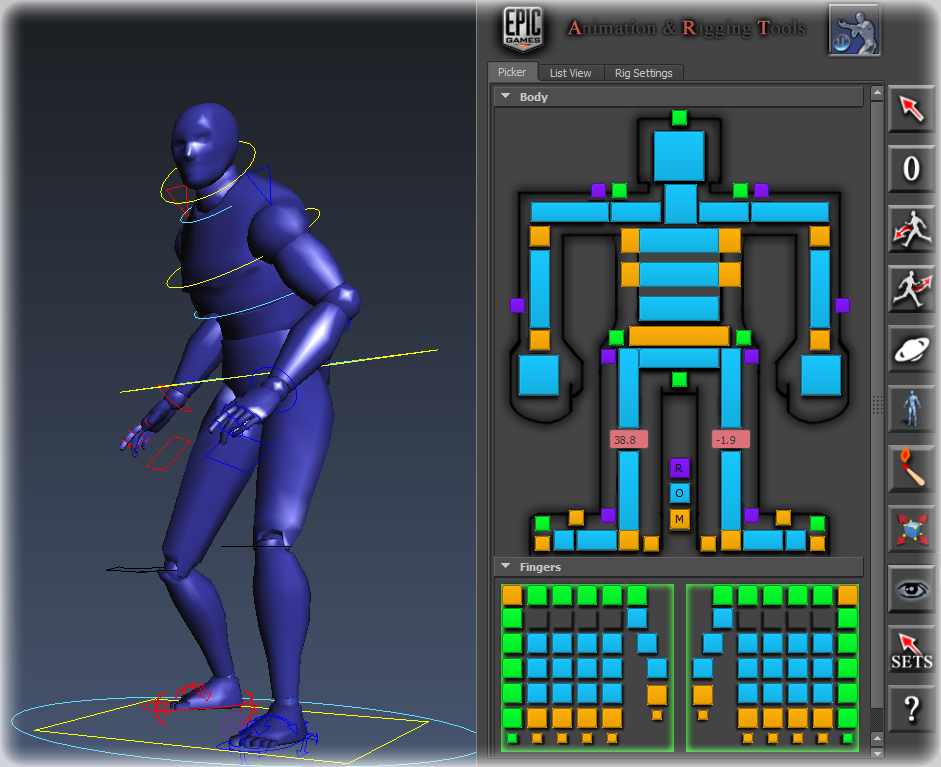
Task: Select the neck control in the picker
Action: [x=681, y=204]
